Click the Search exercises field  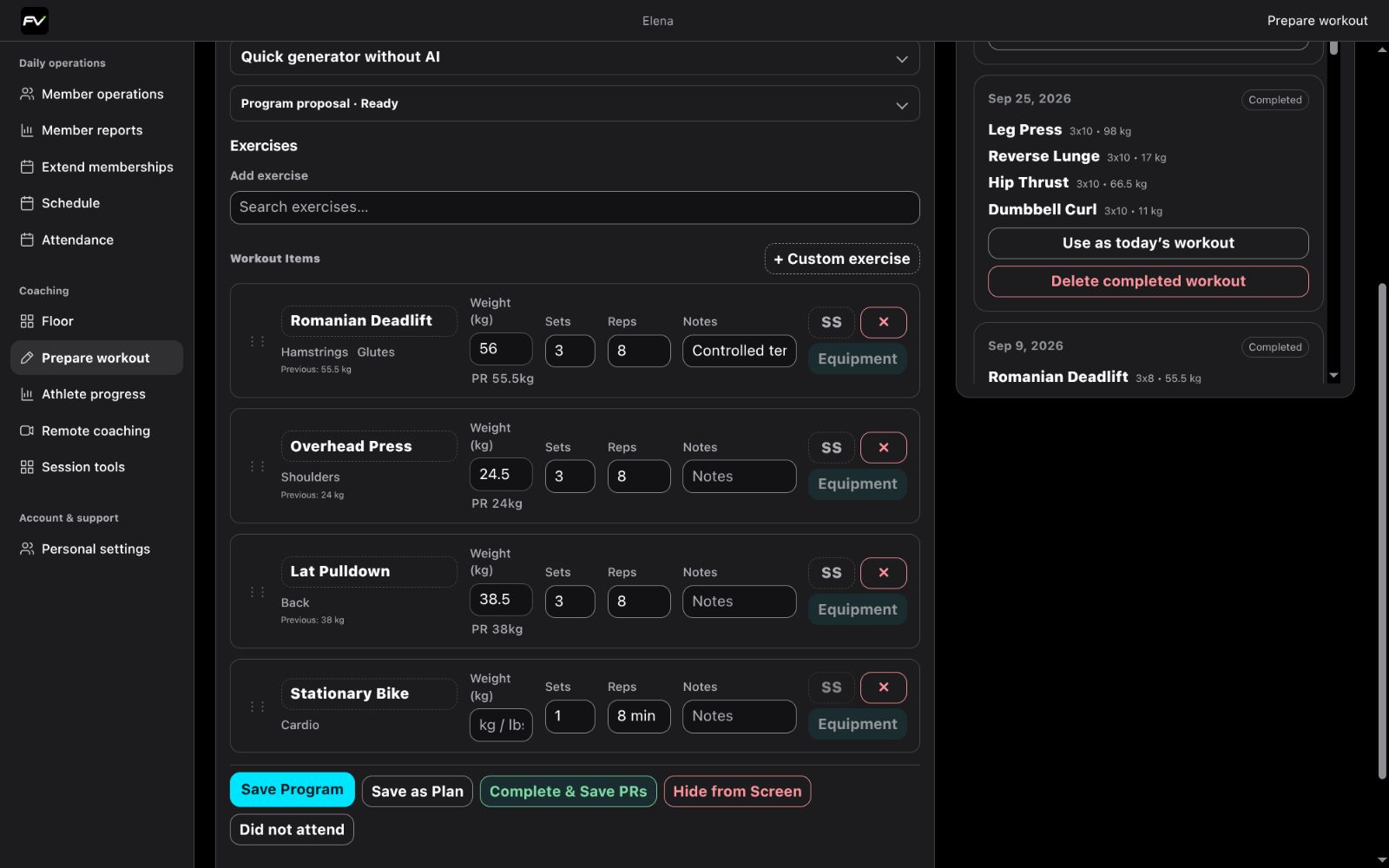click(x=575, y=207)
